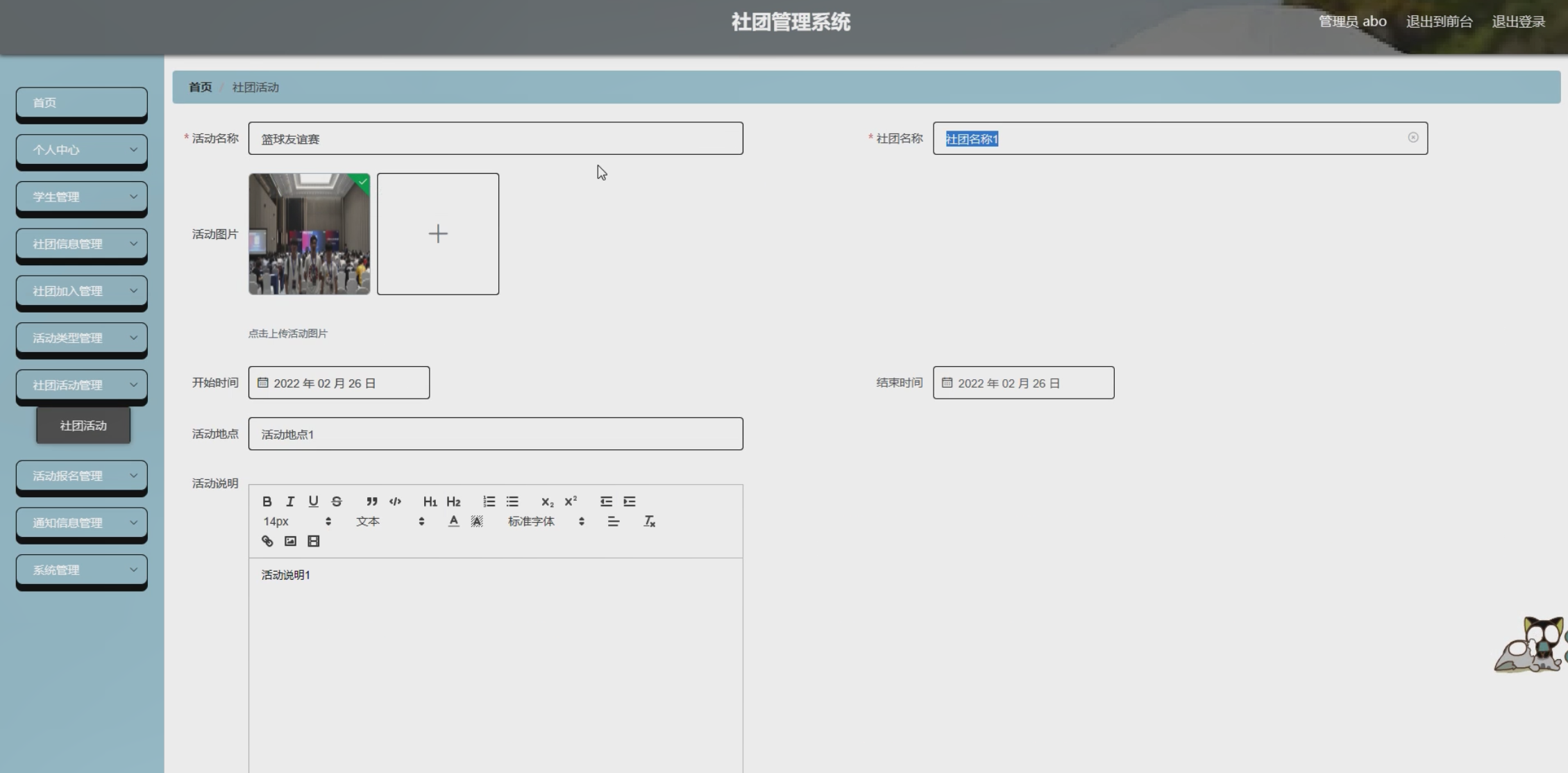The image size is (1568, 773).
Task: Insert code block in editor
Action: [x=396, y=501]
